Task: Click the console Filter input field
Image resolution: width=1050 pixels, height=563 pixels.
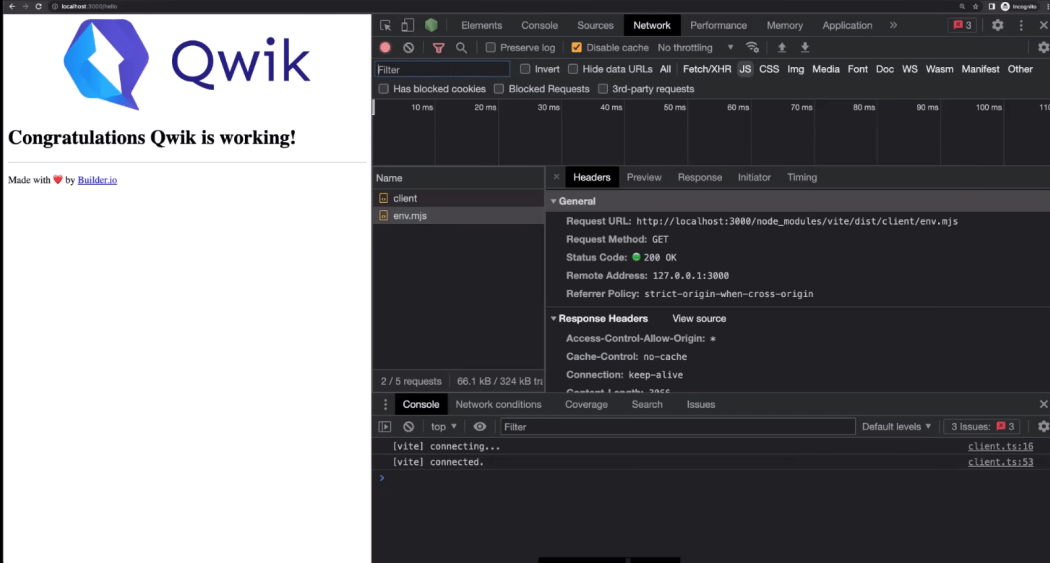Action: click(x=677, y=427)
